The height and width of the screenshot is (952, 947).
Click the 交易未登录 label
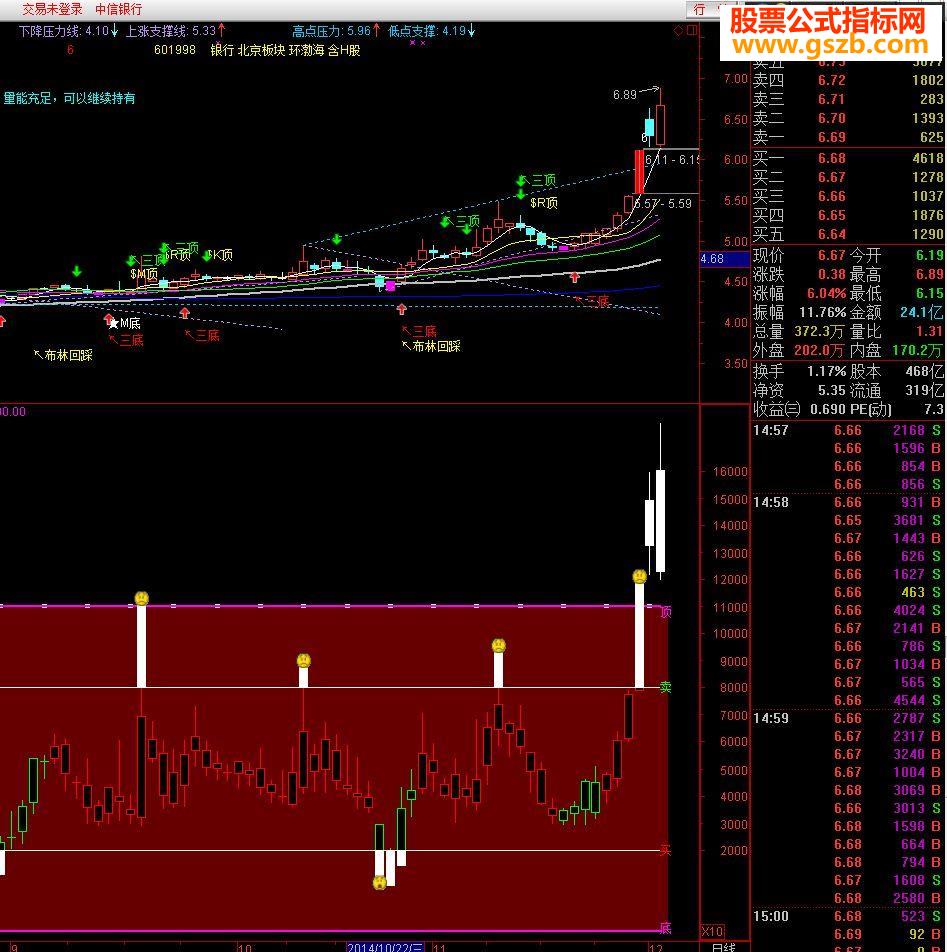click(x=52, y=9)
